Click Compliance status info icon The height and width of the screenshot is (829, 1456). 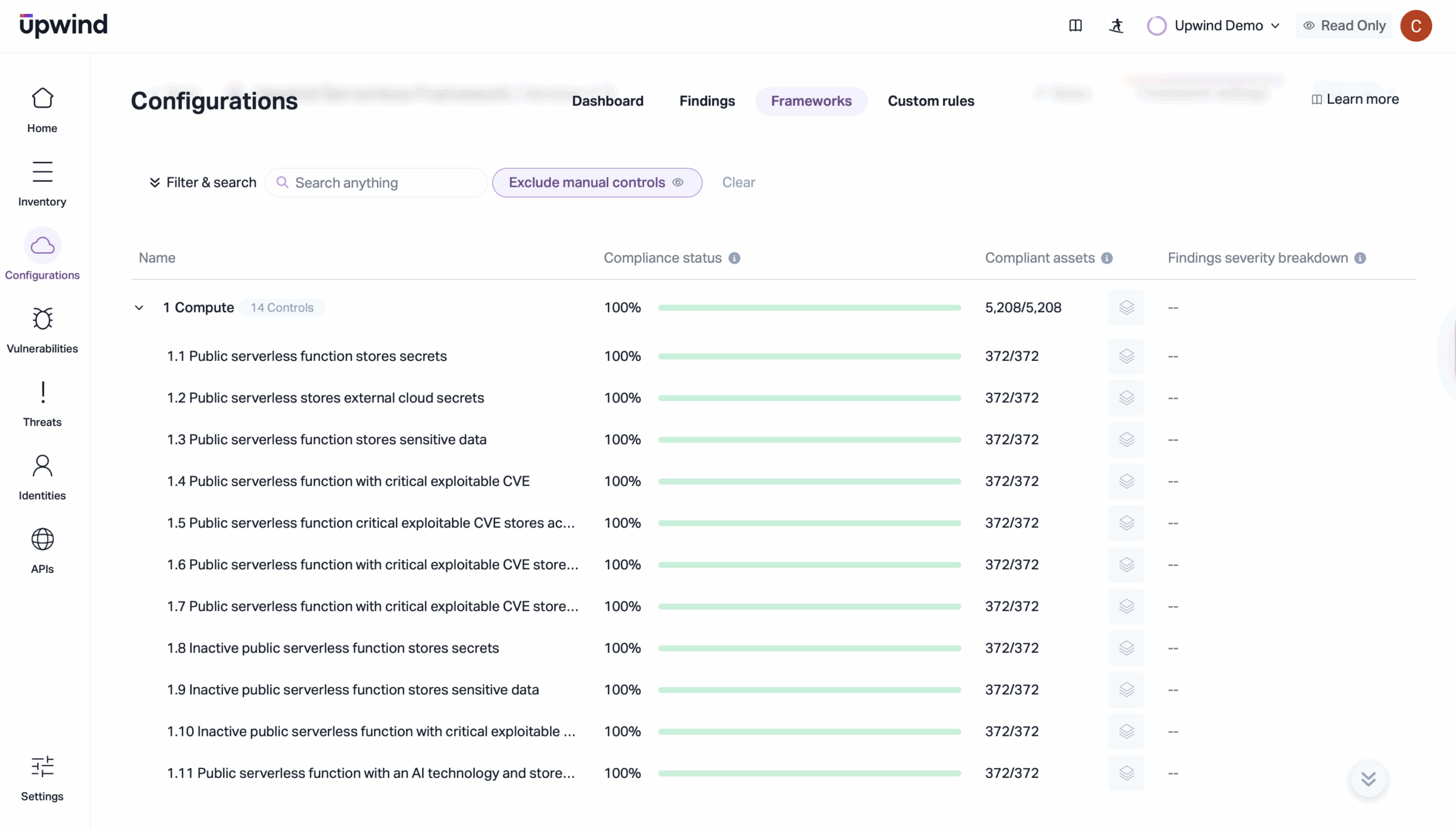click(734, 258)
